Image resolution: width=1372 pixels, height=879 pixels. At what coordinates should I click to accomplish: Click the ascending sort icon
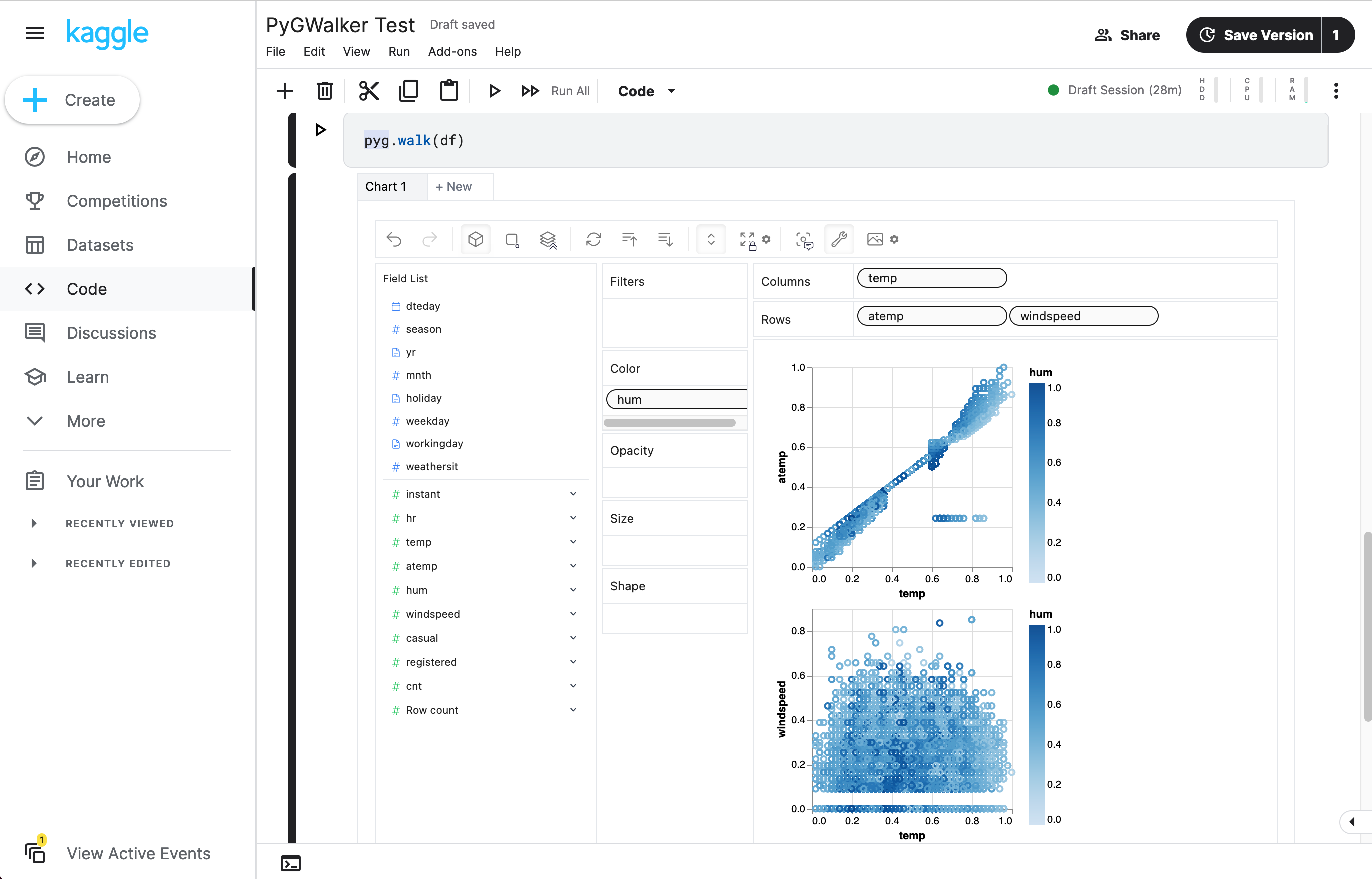coord(629,239)
